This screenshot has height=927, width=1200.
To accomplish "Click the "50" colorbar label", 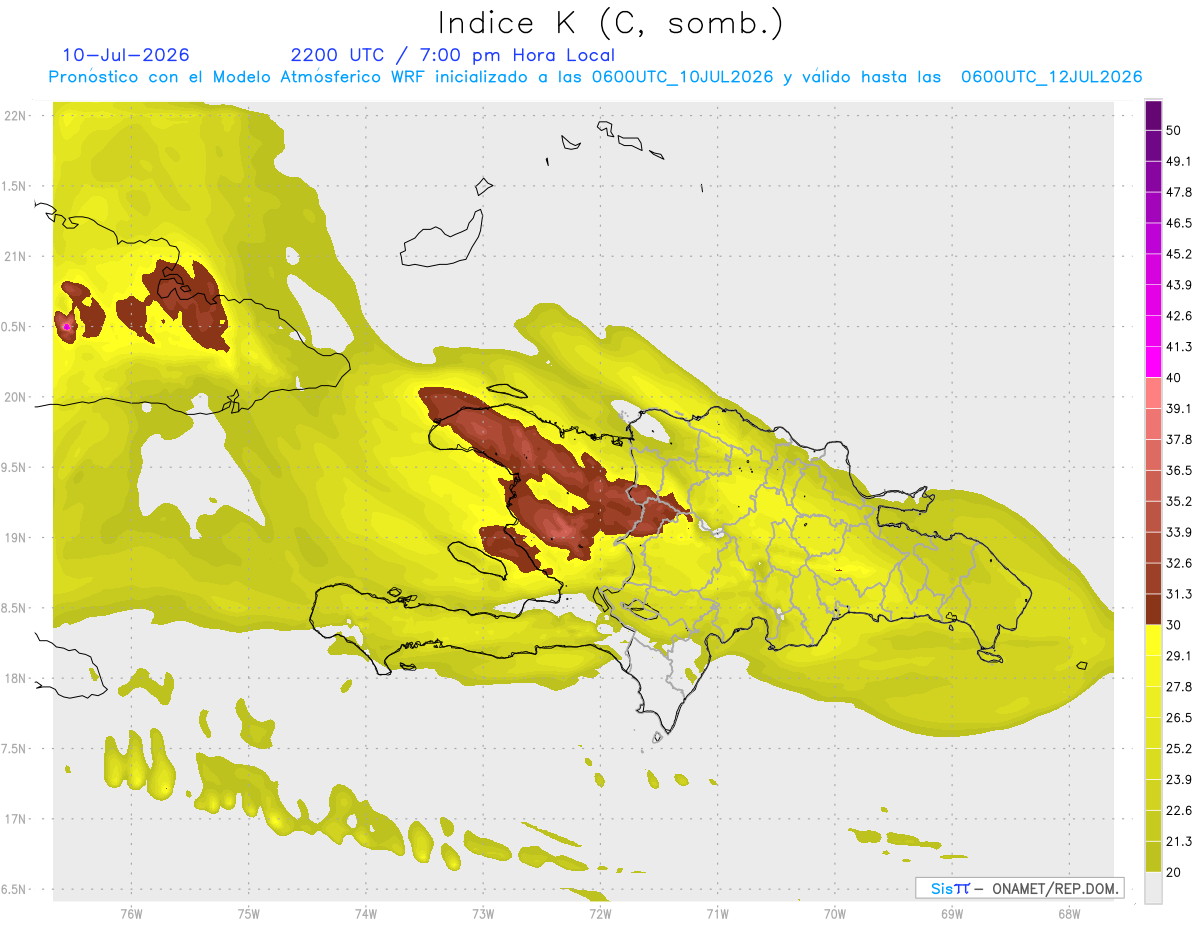I will (1174, 131).
